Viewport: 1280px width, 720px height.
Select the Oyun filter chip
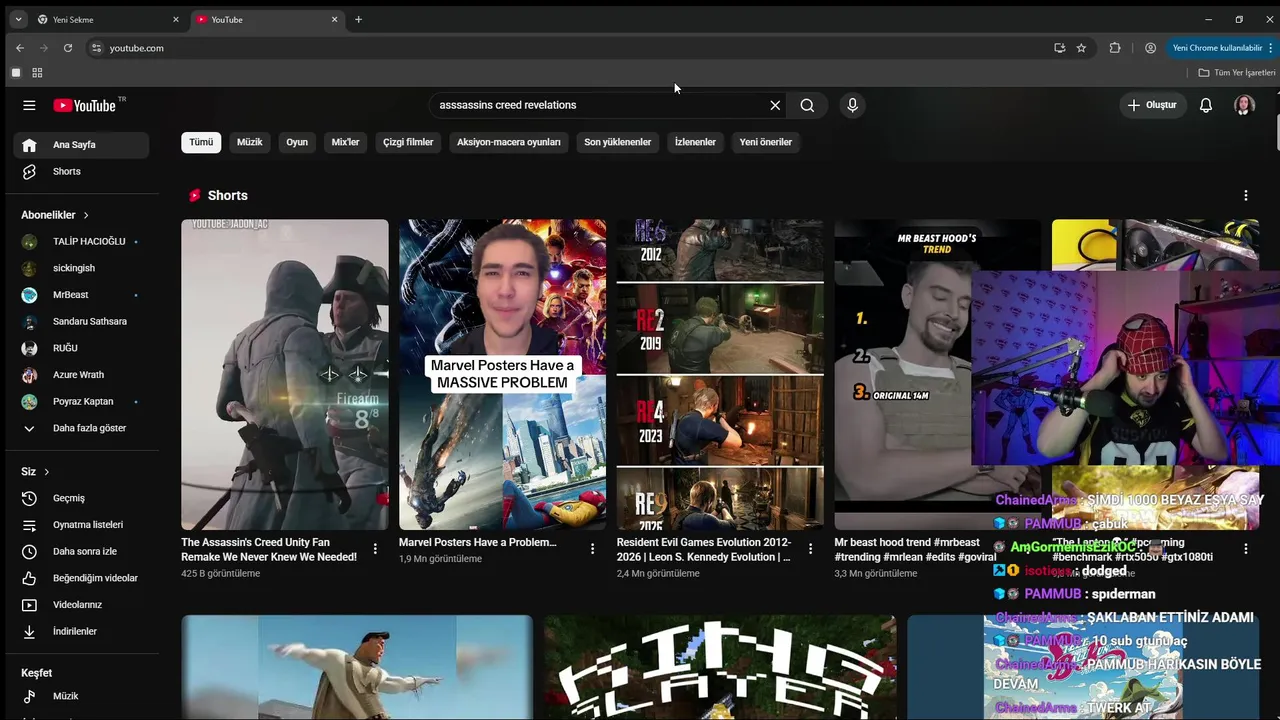(297, 142)
